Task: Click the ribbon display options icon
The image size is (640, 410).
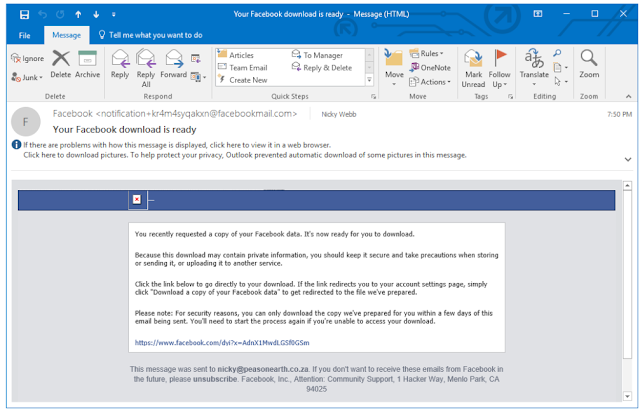Action: [x=538, y=14]
